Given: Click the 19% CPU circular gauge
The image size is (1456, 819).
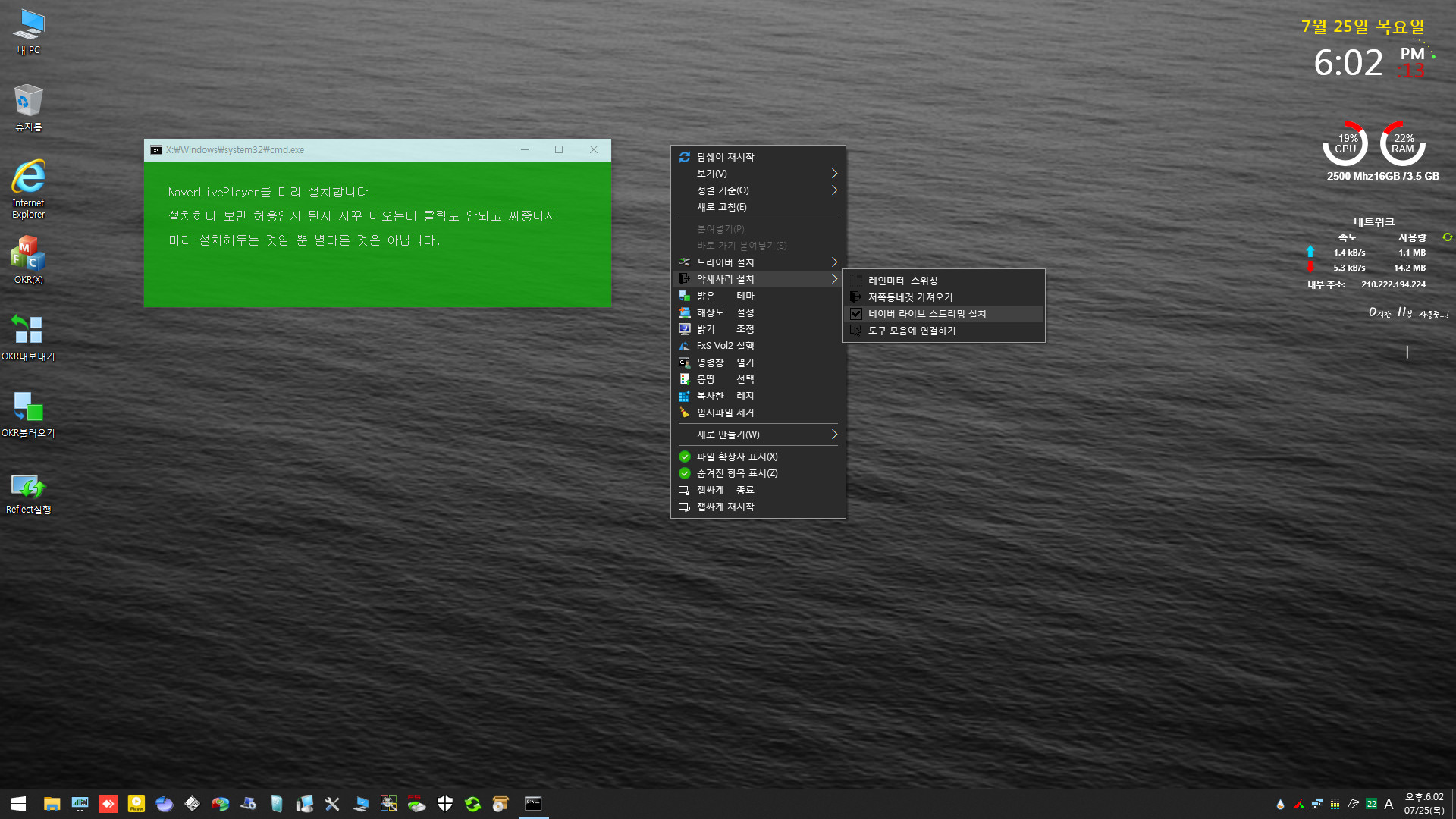Looking at the screenshot, I should [x=1345, y=143].
